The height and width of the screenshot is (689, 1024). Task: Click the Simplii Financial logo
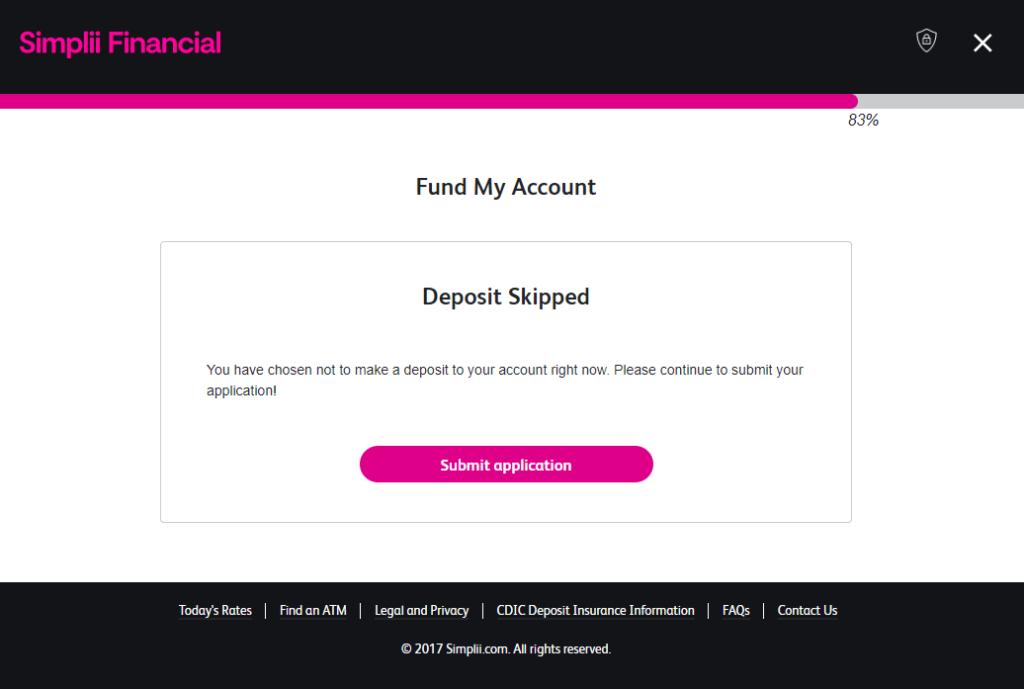tap(120, 43)
